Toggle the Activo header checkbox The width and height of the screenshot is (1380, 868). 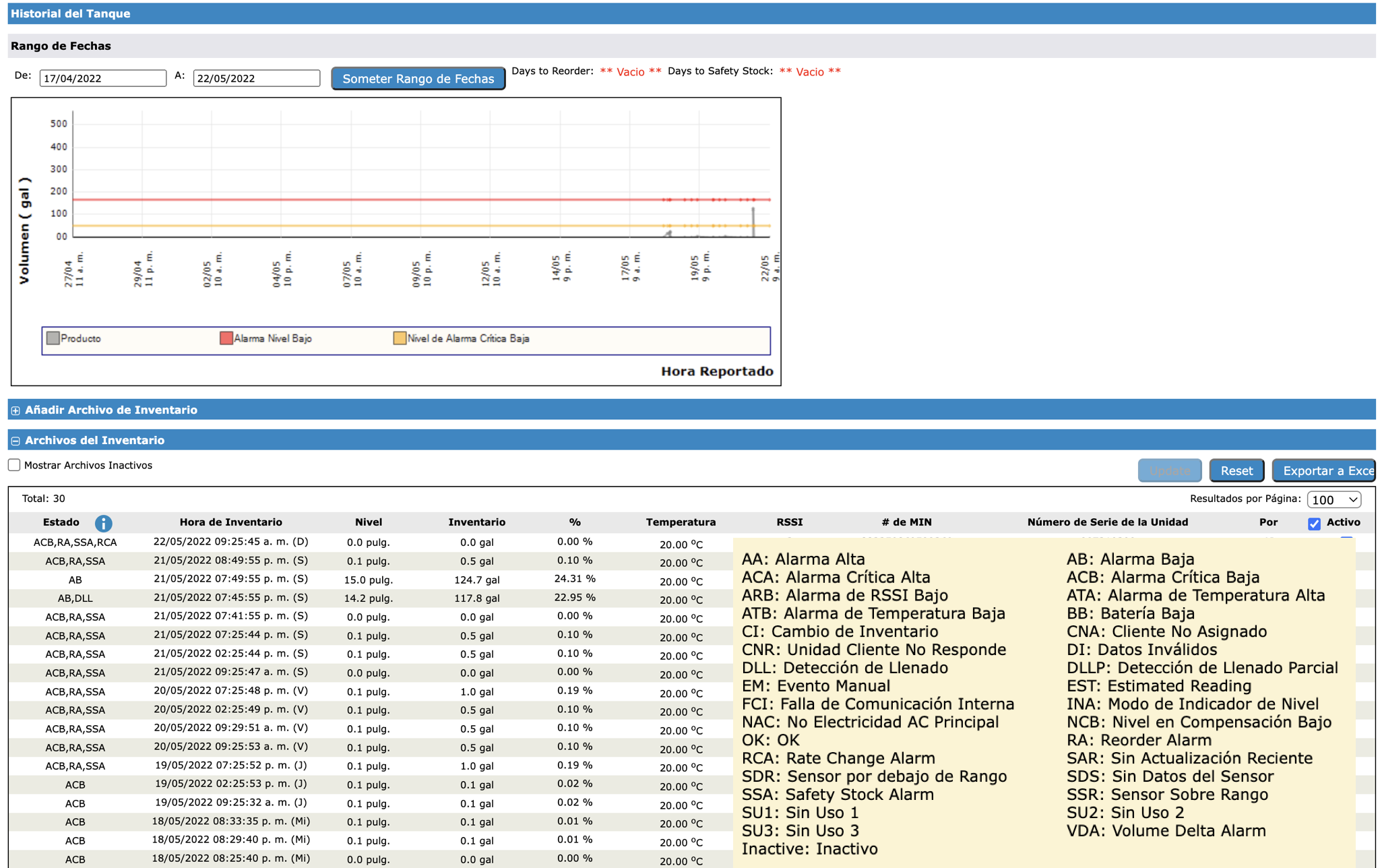pyautogui.click(x=1314, y=524)
